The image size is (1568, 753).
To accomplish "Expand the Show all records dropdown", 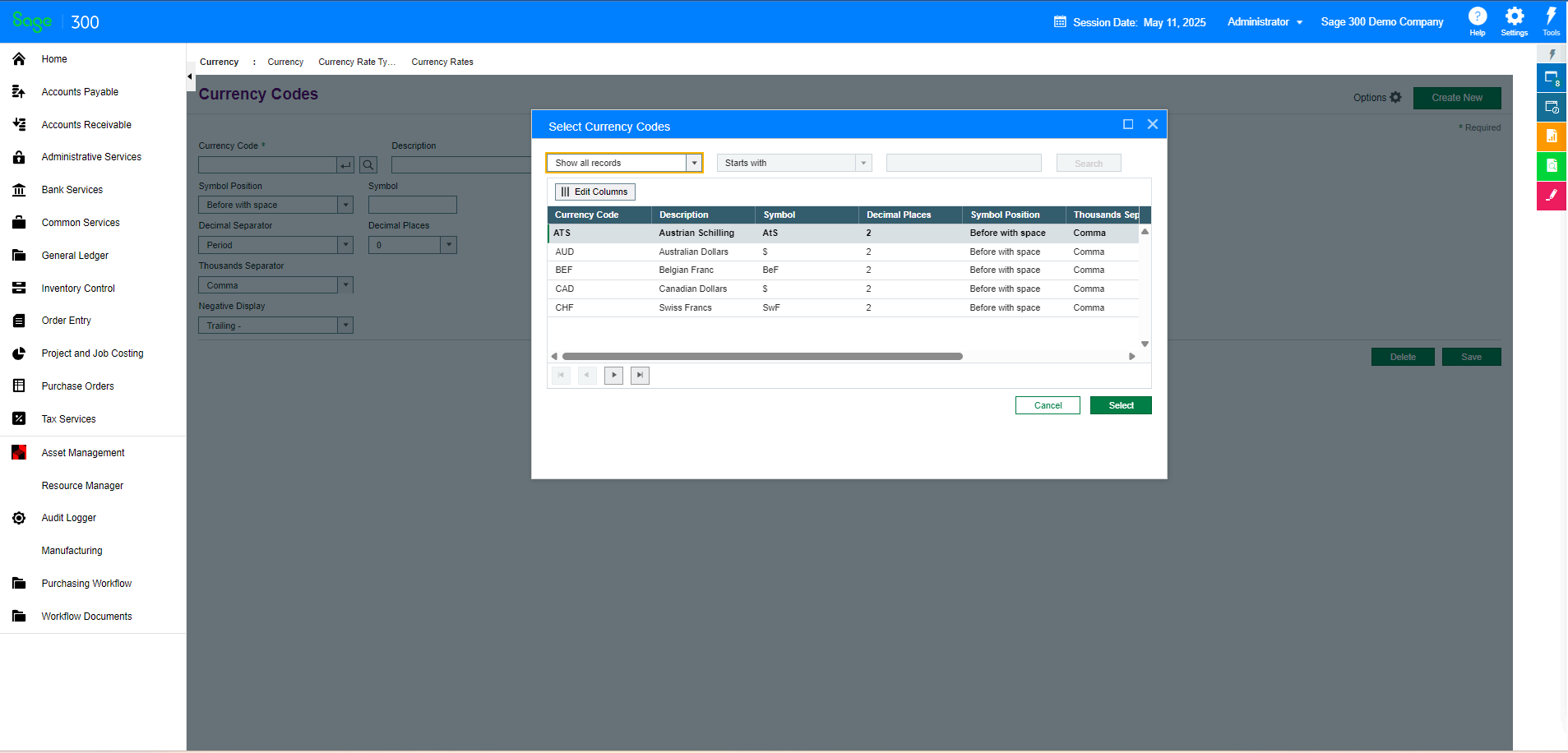I will click(x=695, y=163).
